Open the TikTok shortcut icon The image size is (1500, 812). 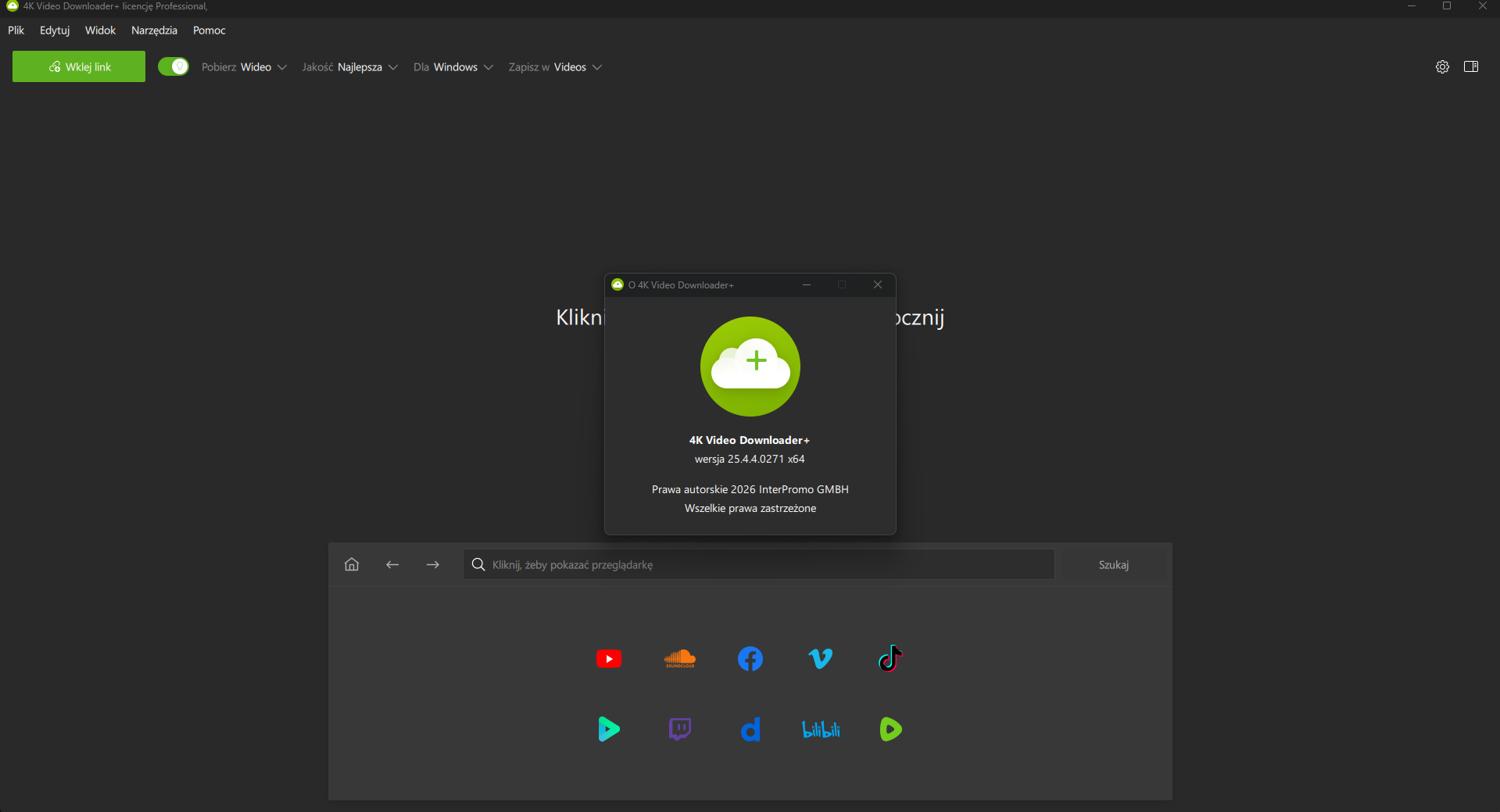[890, 659]
